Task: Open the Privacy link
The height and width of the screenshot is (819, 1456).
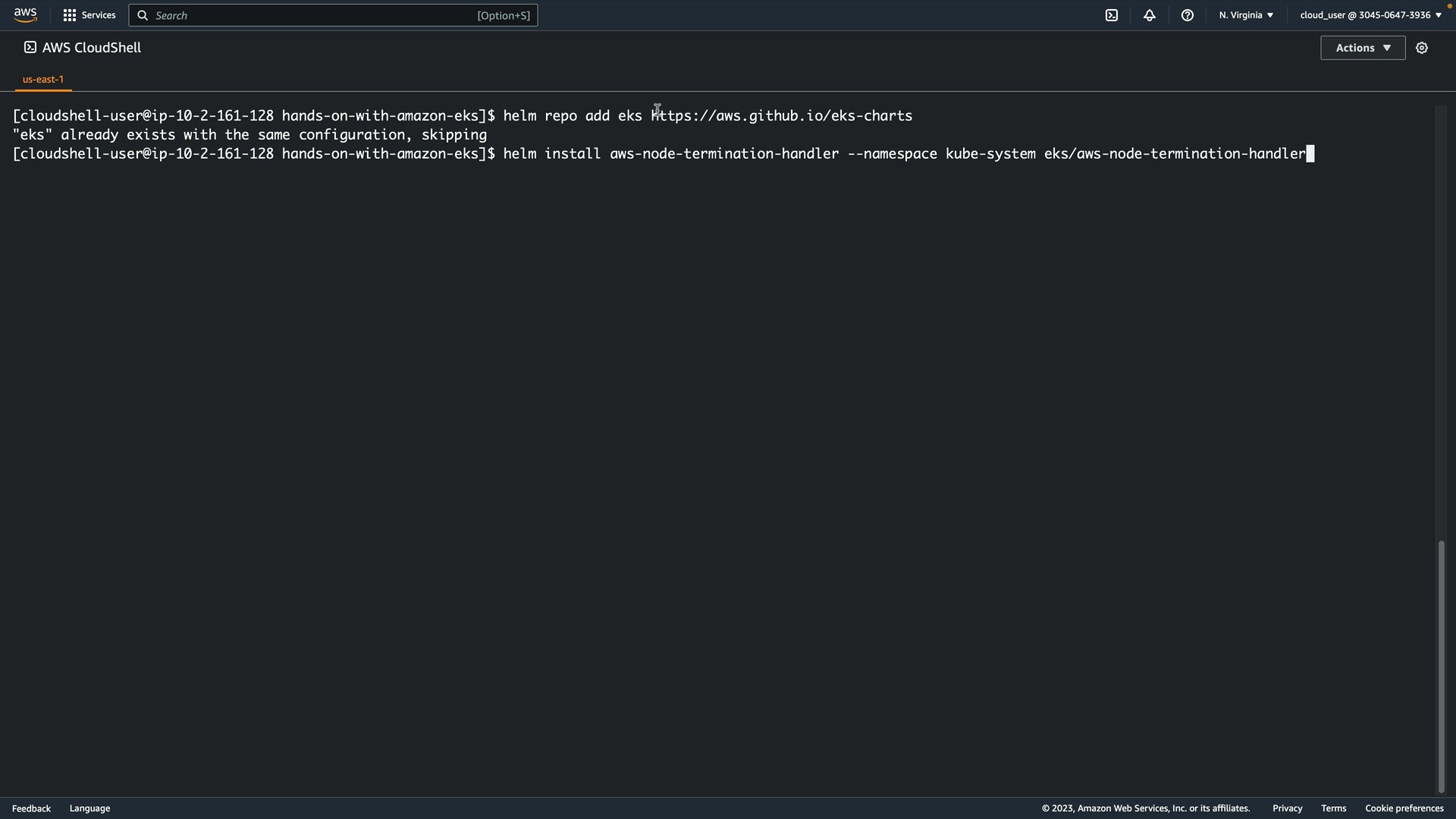Action: [x=1287, y=808]
